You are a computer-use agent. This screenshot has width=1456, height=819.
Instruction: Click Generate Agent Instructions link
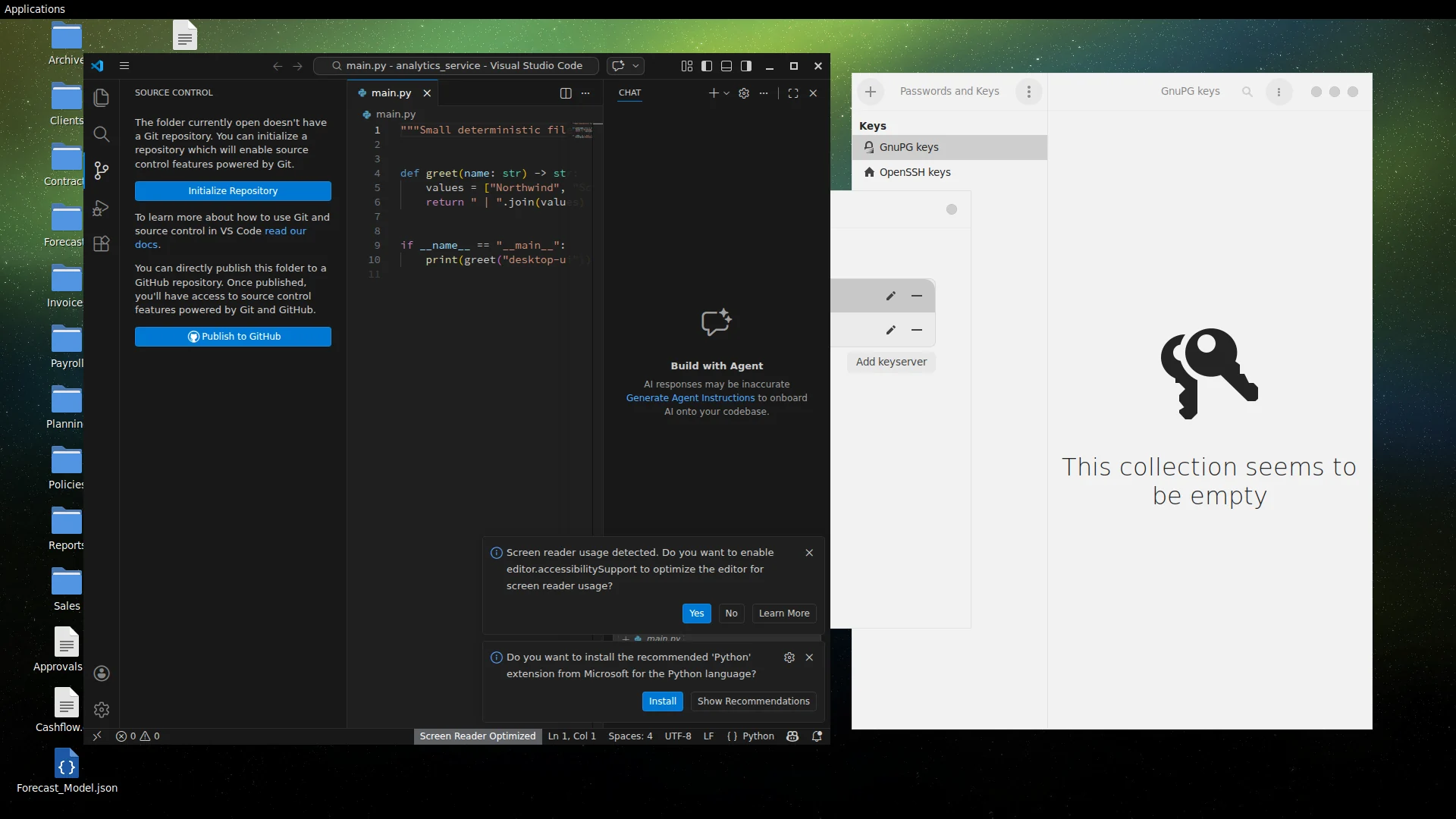(x=690, y=398)
